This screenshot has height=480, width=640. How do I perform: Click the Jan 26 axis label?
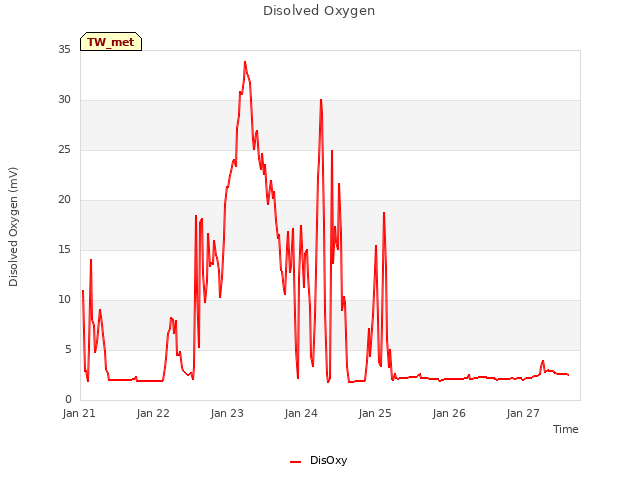coord(449,413)
